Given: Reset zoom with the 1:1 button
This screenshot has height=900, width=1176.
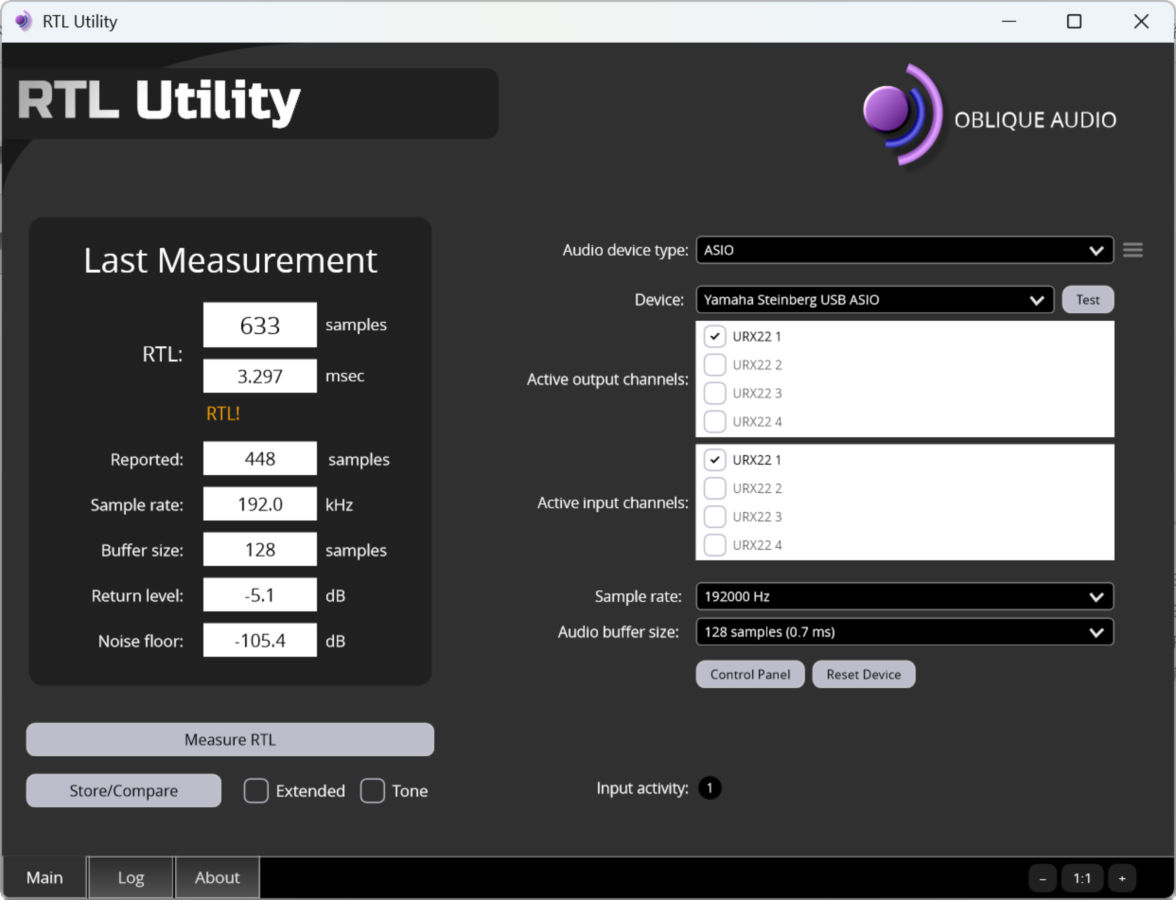Looking at the screenshot, I should click(x=1082, y=878).
